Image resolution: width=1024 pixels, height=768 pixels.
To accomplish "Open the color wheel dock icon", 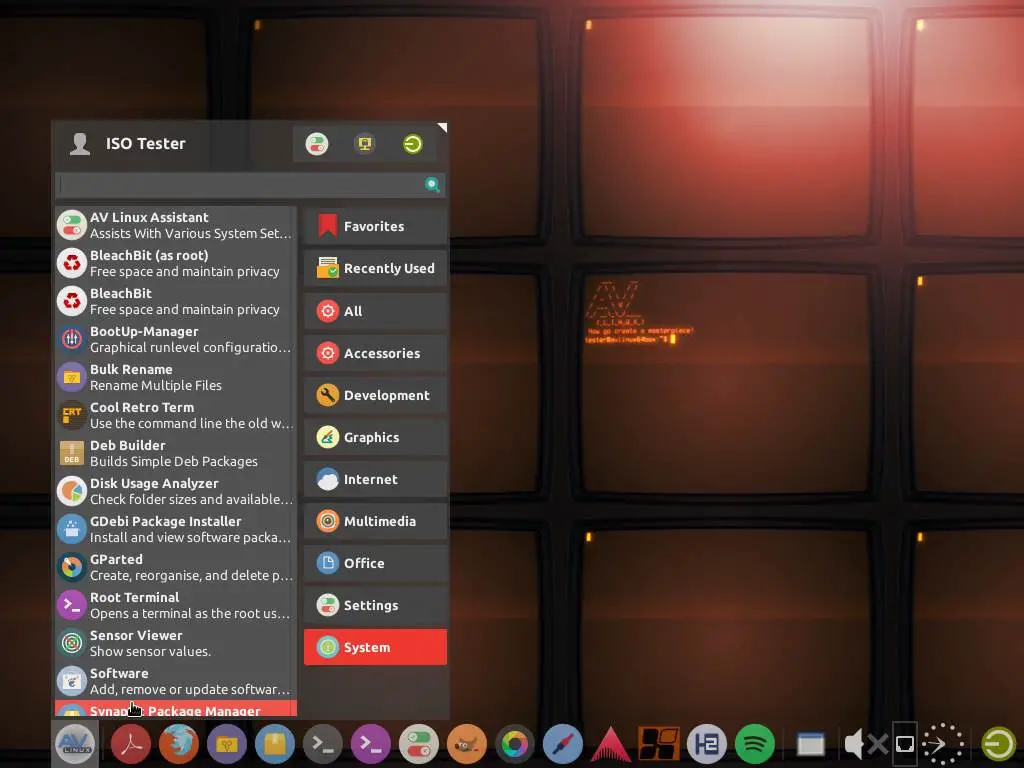I will pos(515,744).
